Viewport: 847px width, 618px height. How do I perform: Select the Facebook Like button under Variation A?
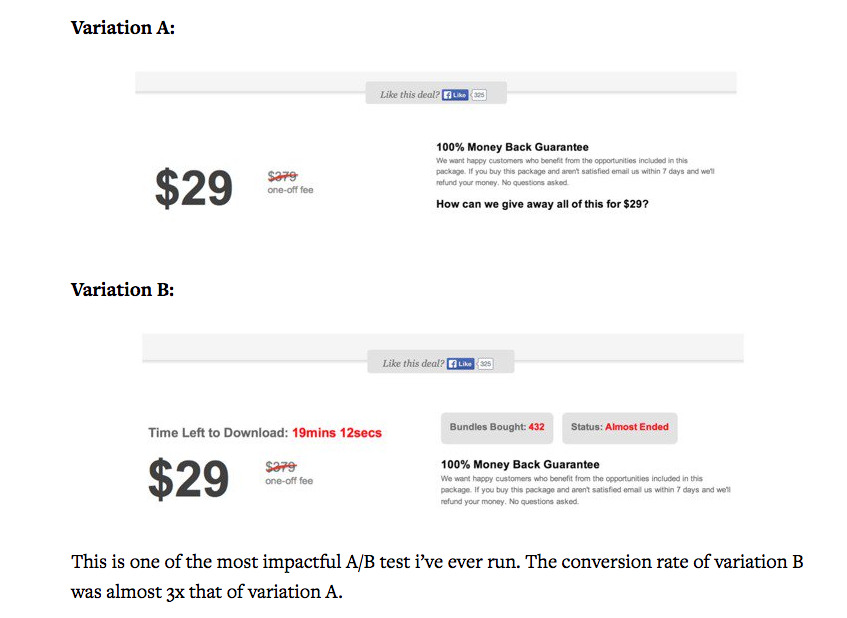point(456,93)
